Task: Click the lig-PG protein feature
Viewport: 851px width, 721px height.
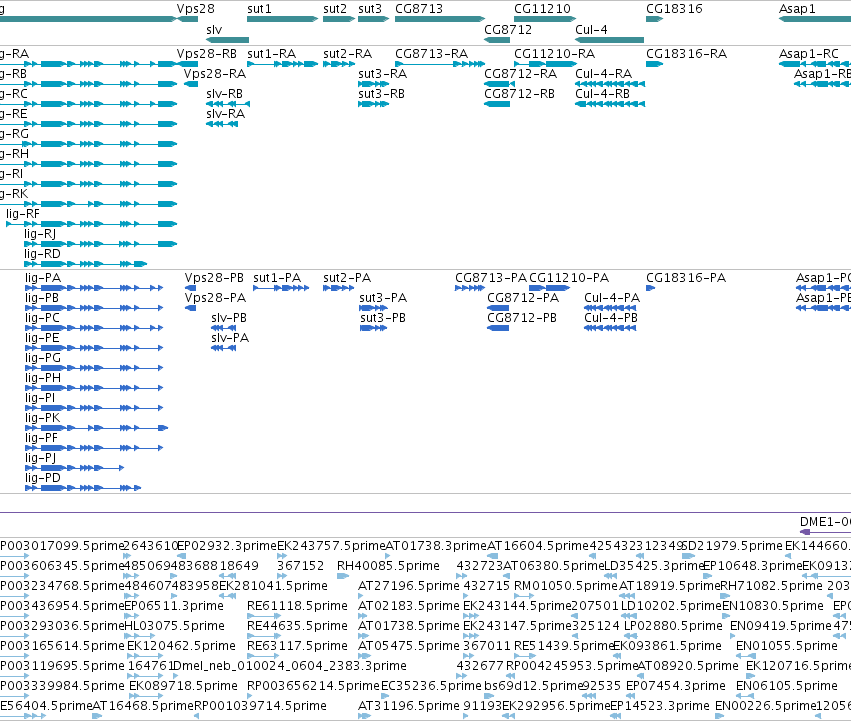Action: tap(94, 369)
